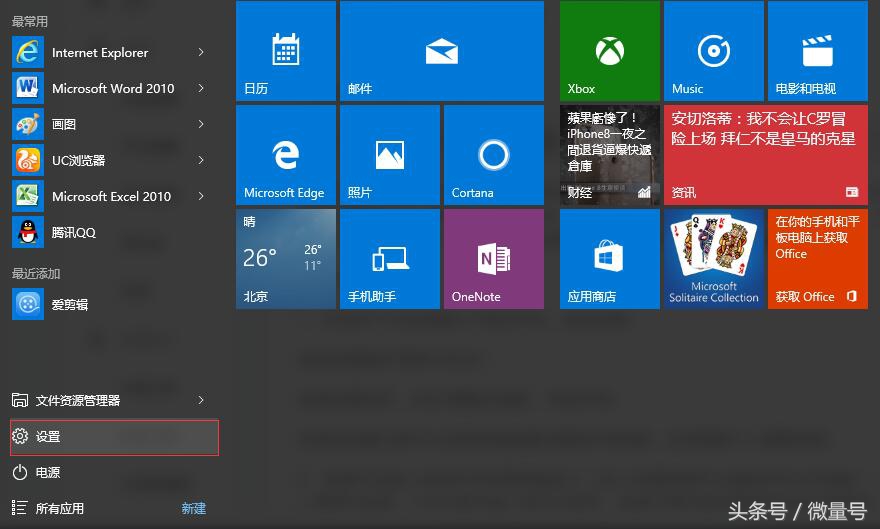880x529 pixels.
Task: Click the Microsoft Word 2010 label text
Action: (x=113, y=89)
